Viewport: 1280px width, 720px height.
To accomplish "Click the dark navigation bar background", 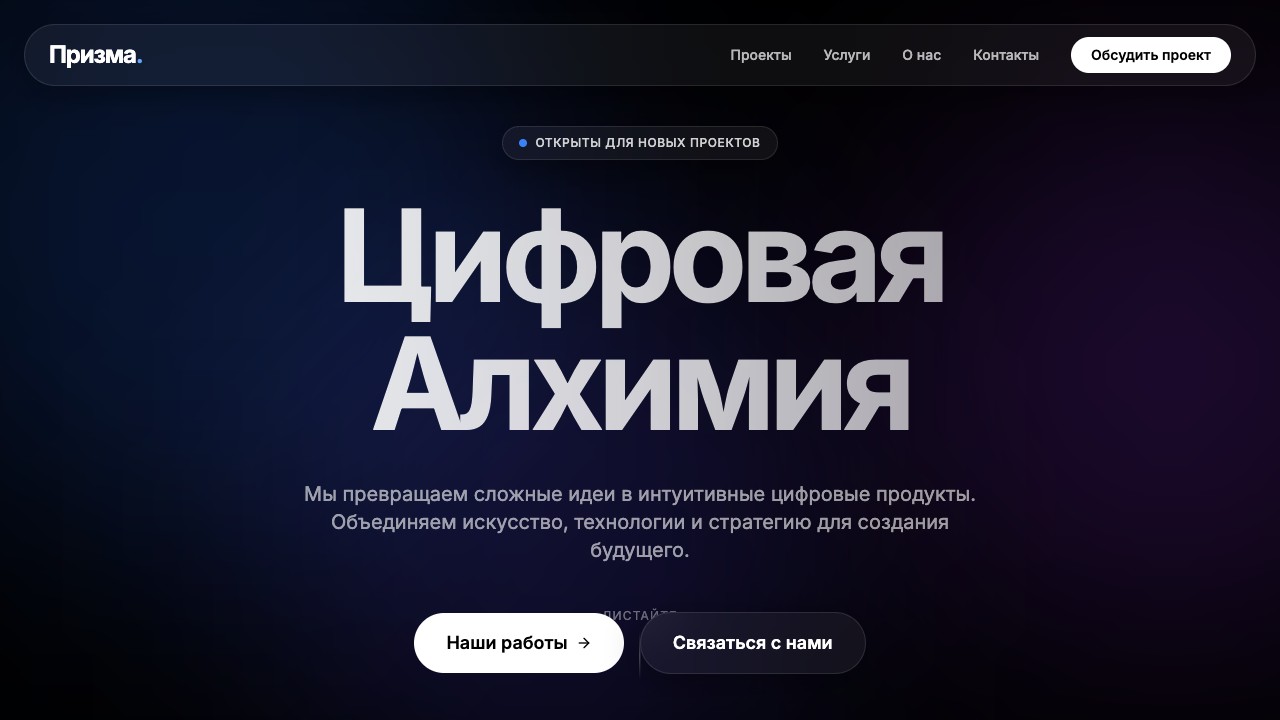I will [450, 55].
